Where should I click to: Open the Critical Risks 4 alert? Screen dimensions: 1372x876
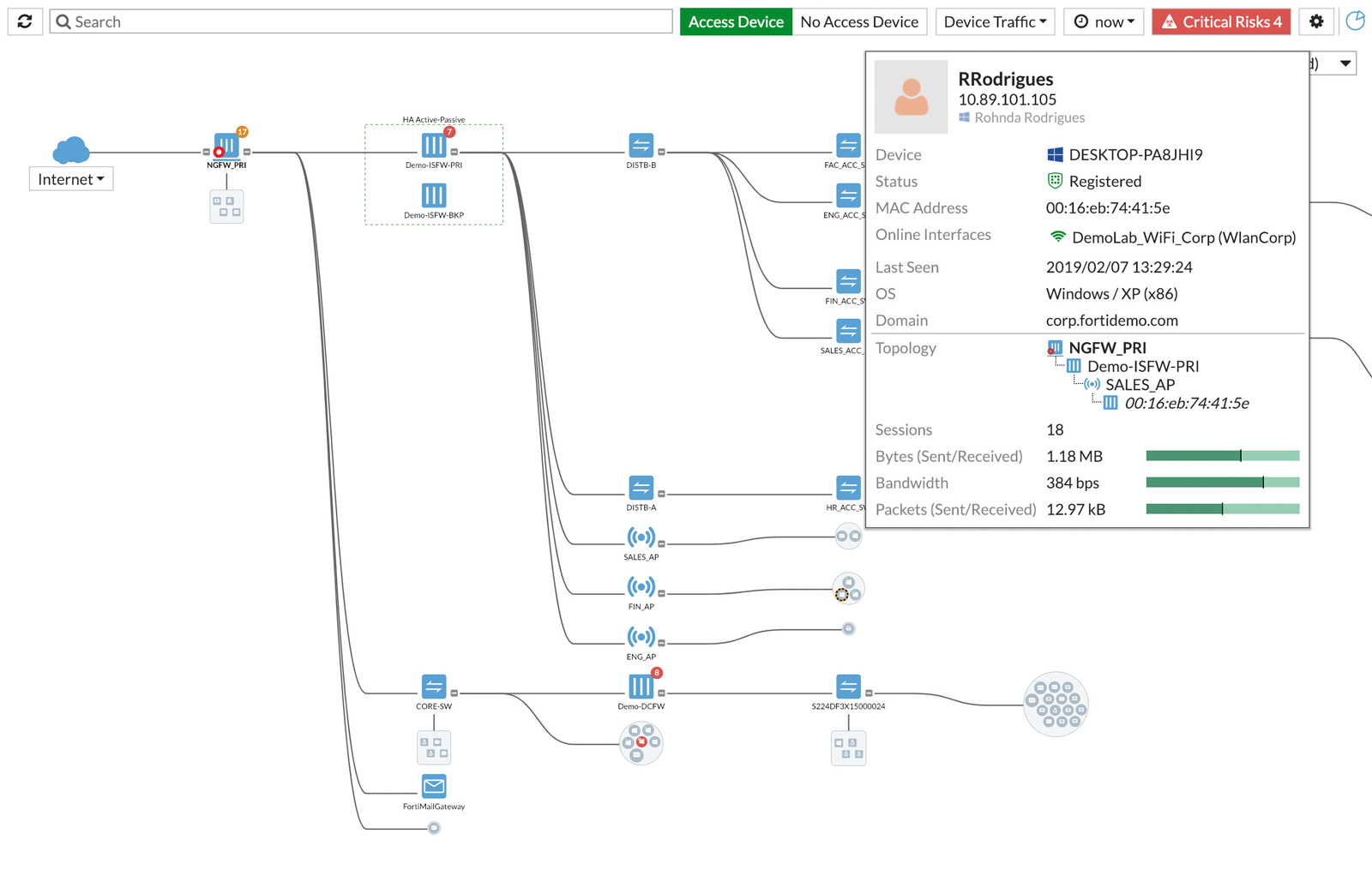pyautogui.click(x=1221, y=21)
